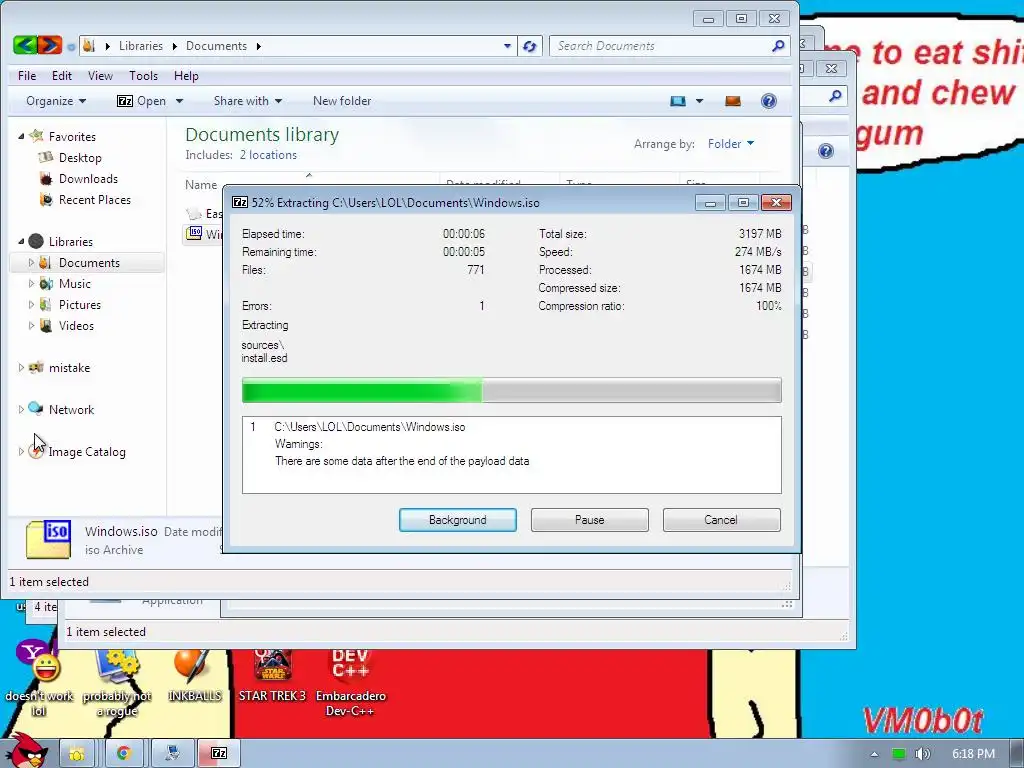Viewport: 1024px width, 768px height.
Task: Open the View menu
Action: pyautogui.click(x=100, y=76)
